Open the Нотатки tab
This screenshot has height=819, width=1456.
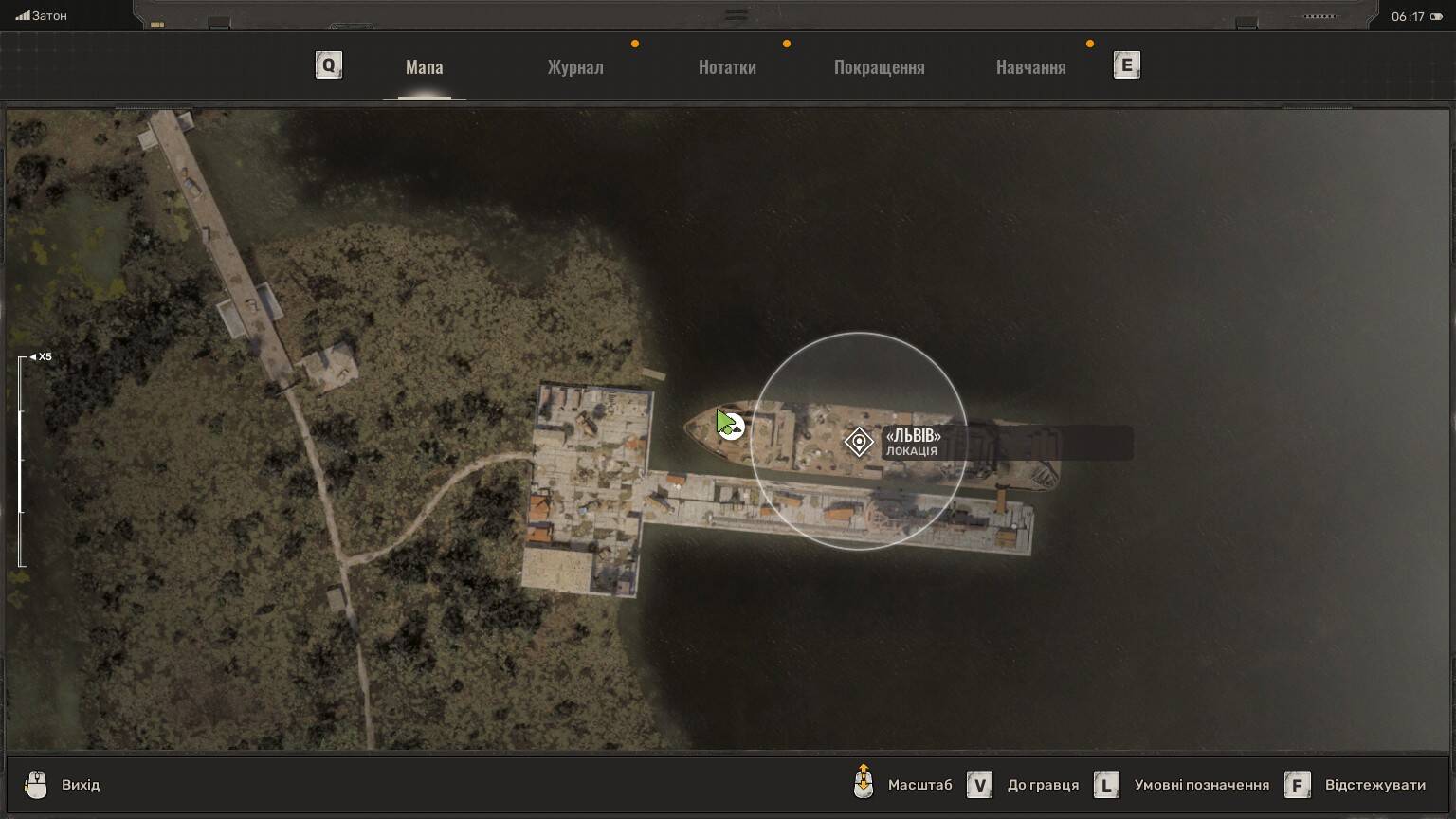727,67
